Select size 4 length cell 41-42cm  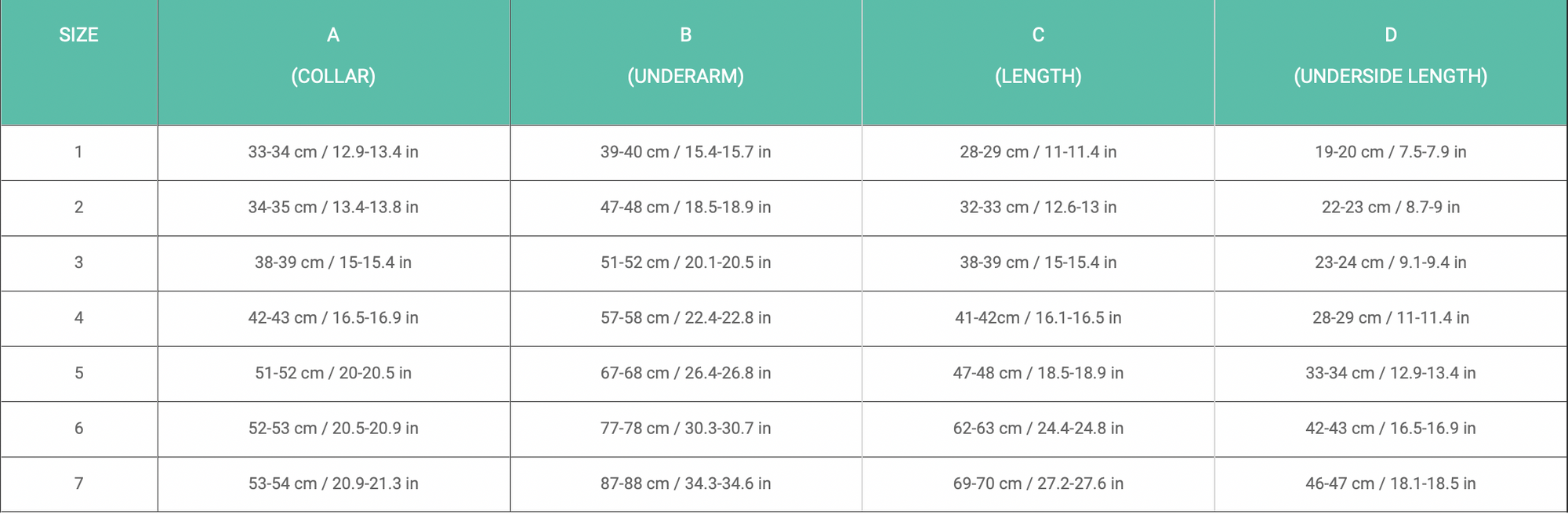[x=1038, y=318]
